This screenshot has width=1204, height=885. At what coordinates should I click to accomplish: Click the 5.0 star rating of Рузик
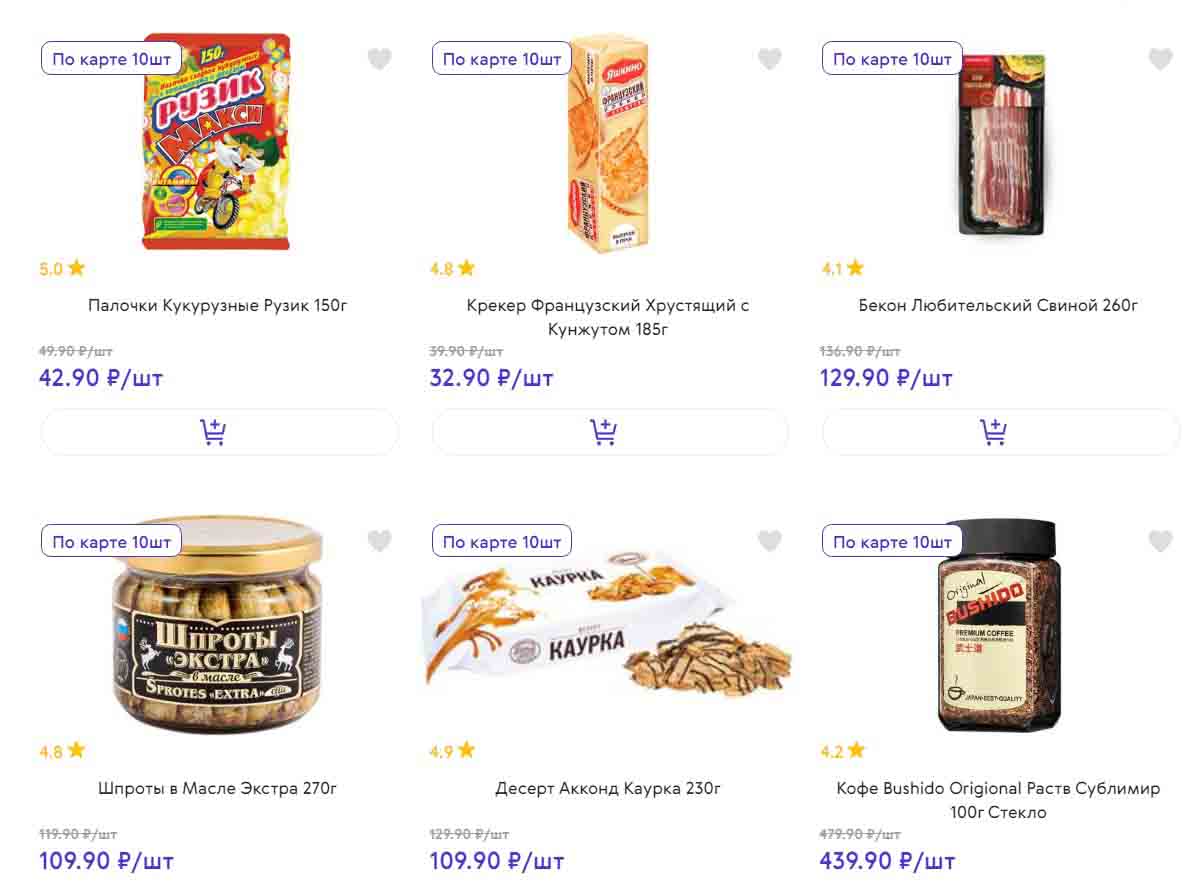[62, 268]
